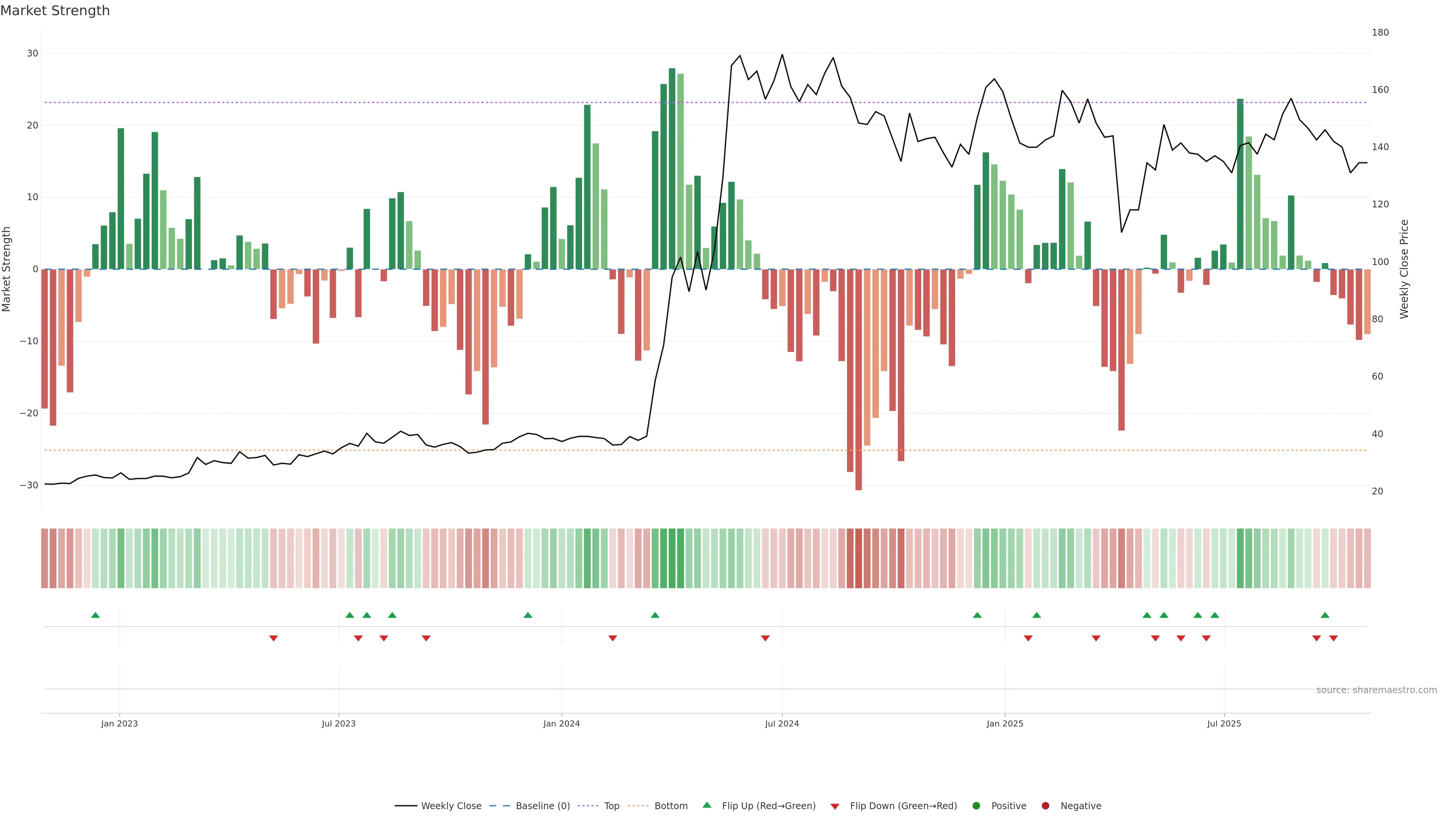Click the green Positive legend circle icon

click(976, 806)
